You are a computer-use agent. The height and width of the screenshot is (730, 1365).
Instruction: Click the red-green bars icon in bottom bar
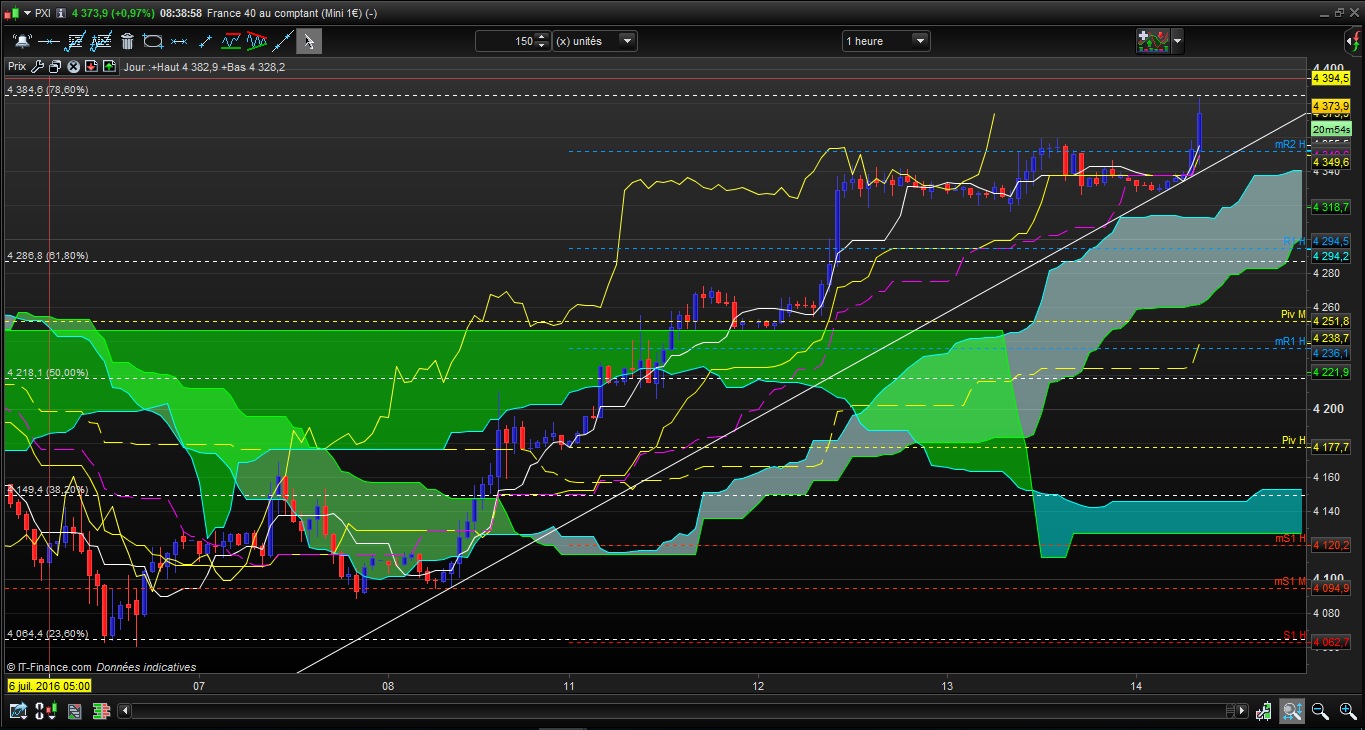(x=101, y=712)
